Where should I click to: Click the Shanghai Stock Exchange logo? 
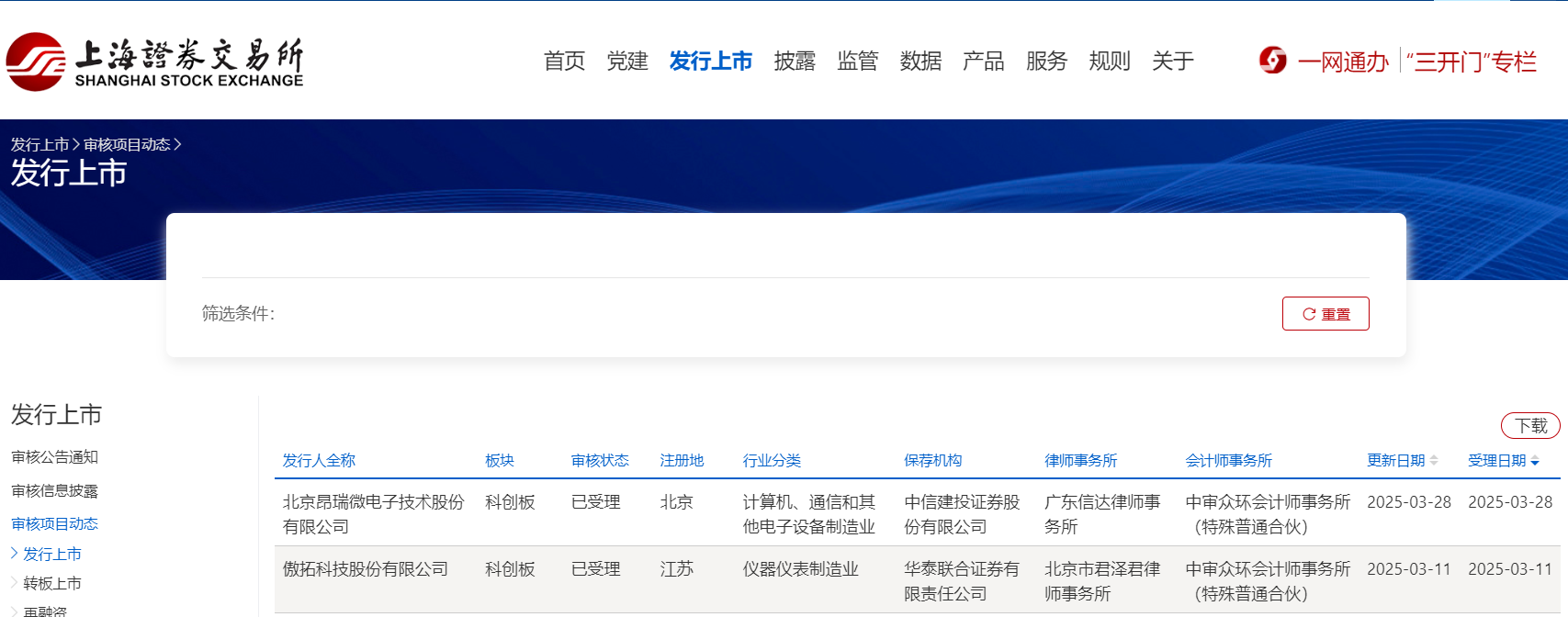click(154, 62)
